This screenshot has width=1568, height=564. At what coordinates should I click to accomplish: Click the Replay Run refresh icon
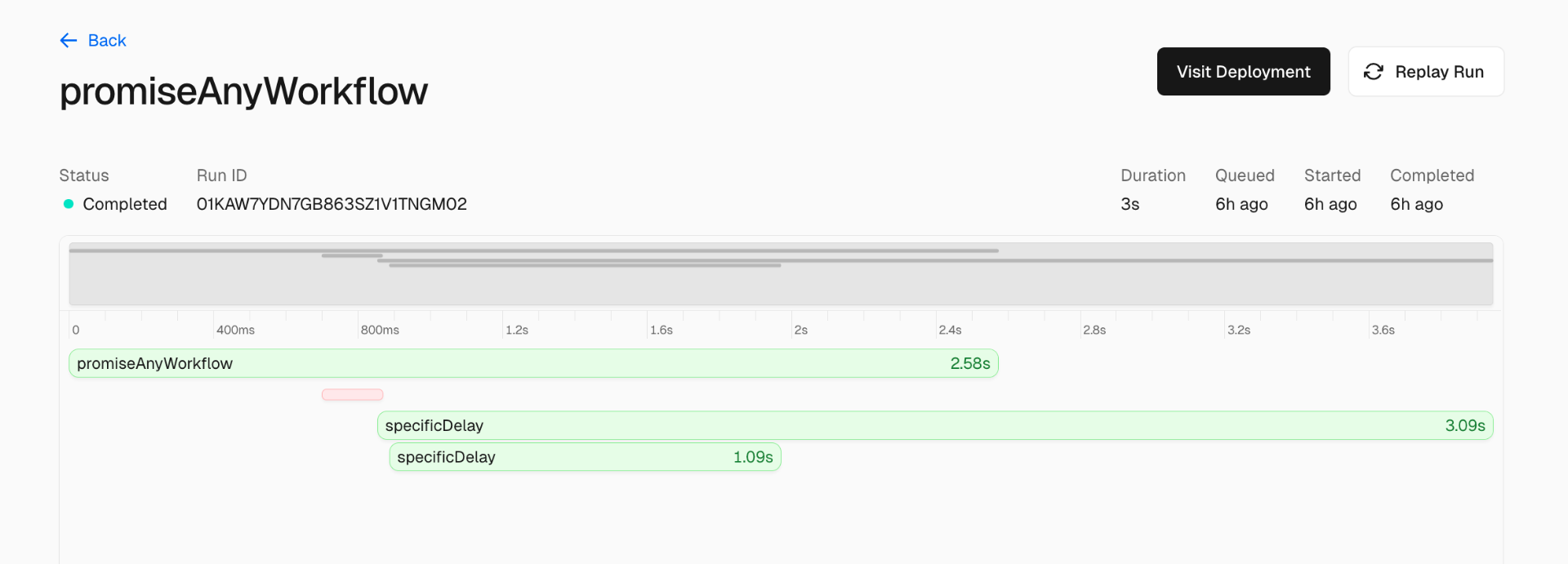click(1374, 72)
